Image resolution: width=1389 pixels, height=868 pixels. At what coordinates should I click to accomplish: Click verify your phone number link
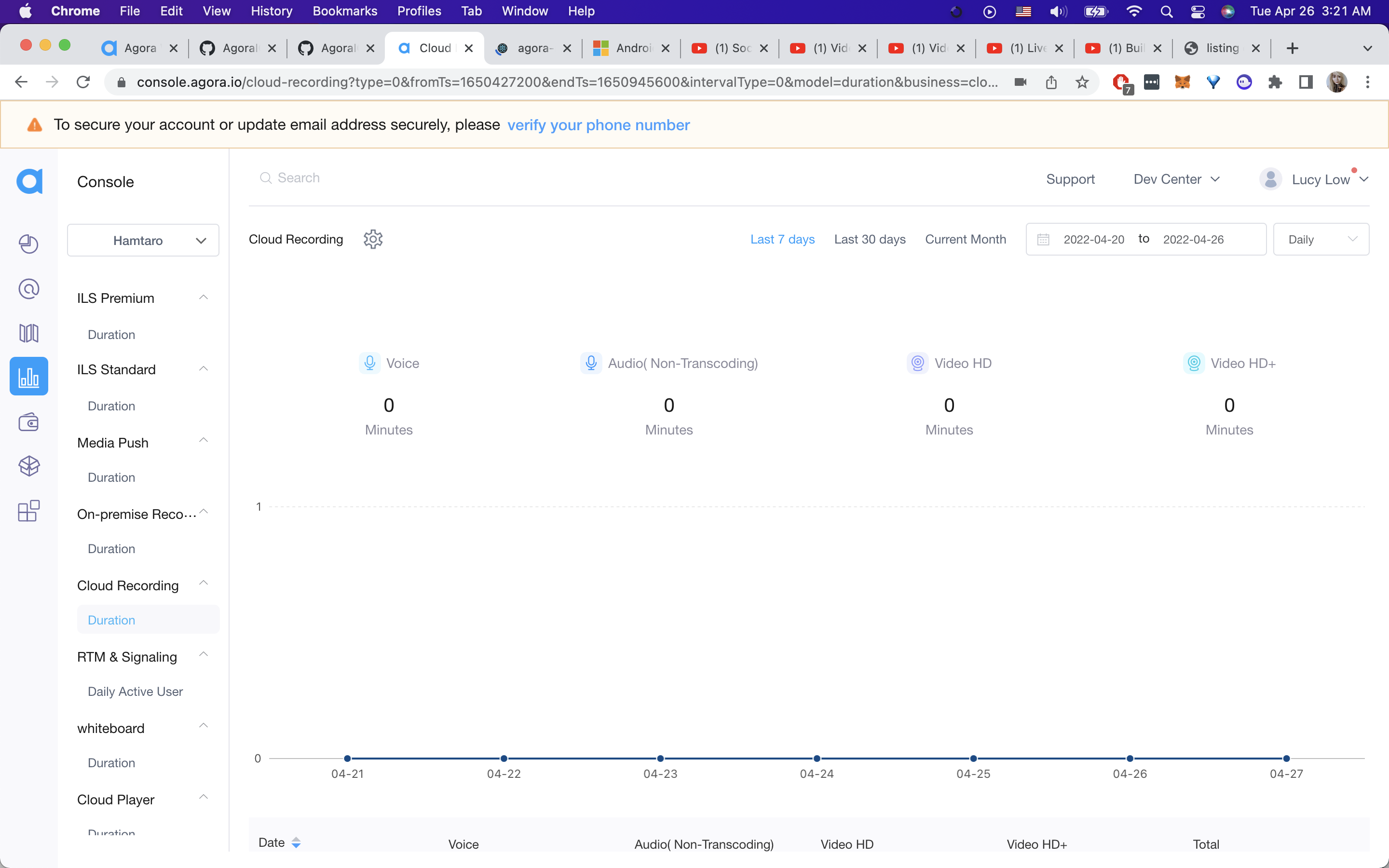[x=598, y=124]
